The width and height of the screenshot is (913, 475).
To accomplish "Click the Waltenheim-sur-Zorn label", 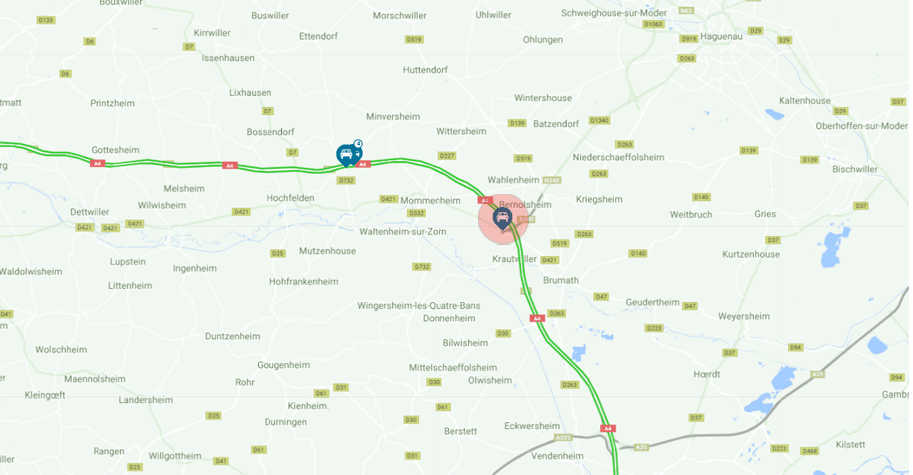I will pyautogui.click(x=403, y=232).
